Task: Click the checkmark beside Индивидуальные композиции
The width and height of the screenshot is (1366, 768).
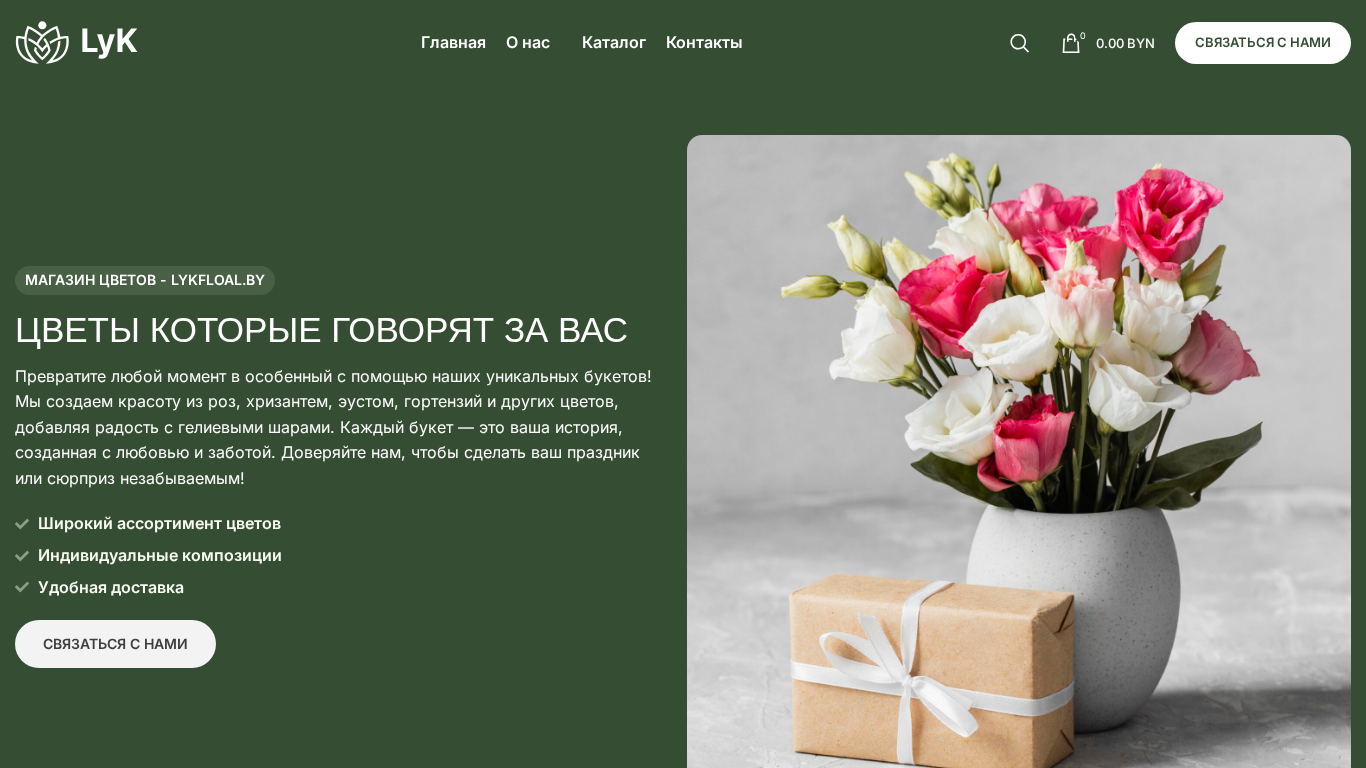Action: coord(22,556)
